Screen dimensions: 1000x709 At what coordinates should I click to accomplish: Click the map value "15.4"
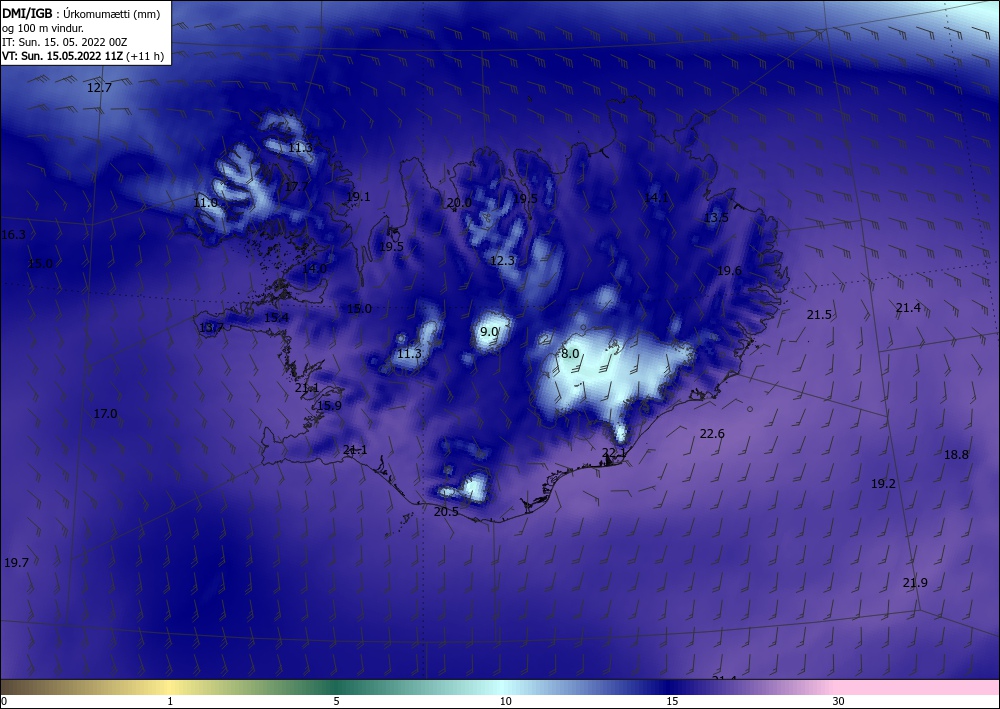[x=276, y=318]
